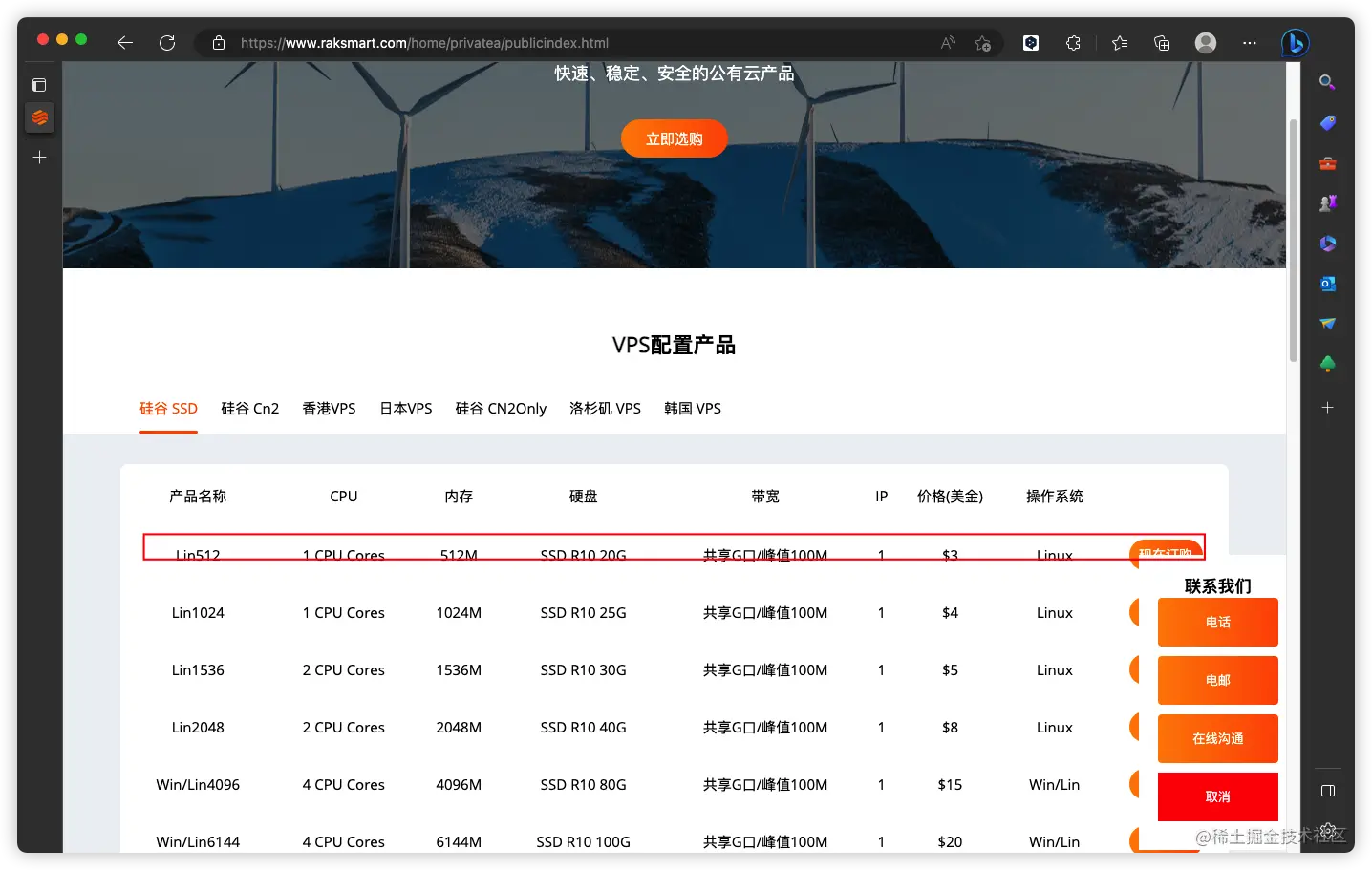This screenshot has height=870, width=1372.
Task: Select the 硅谷 SSD tab
Action: pyautogui.click(x=168, y=409)
